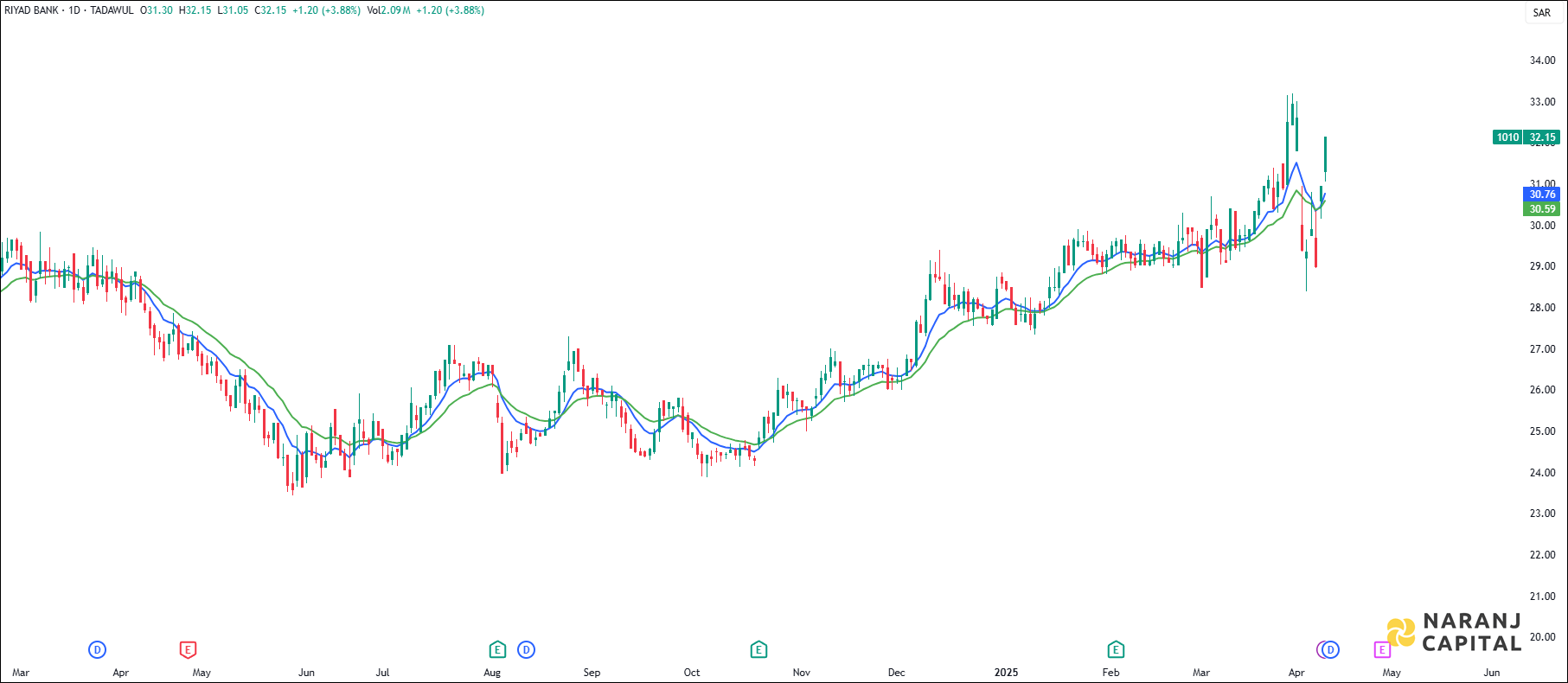Open the red earnings marker above May
The height and width of the screenshot is (683, 1568).
(188, 649)
